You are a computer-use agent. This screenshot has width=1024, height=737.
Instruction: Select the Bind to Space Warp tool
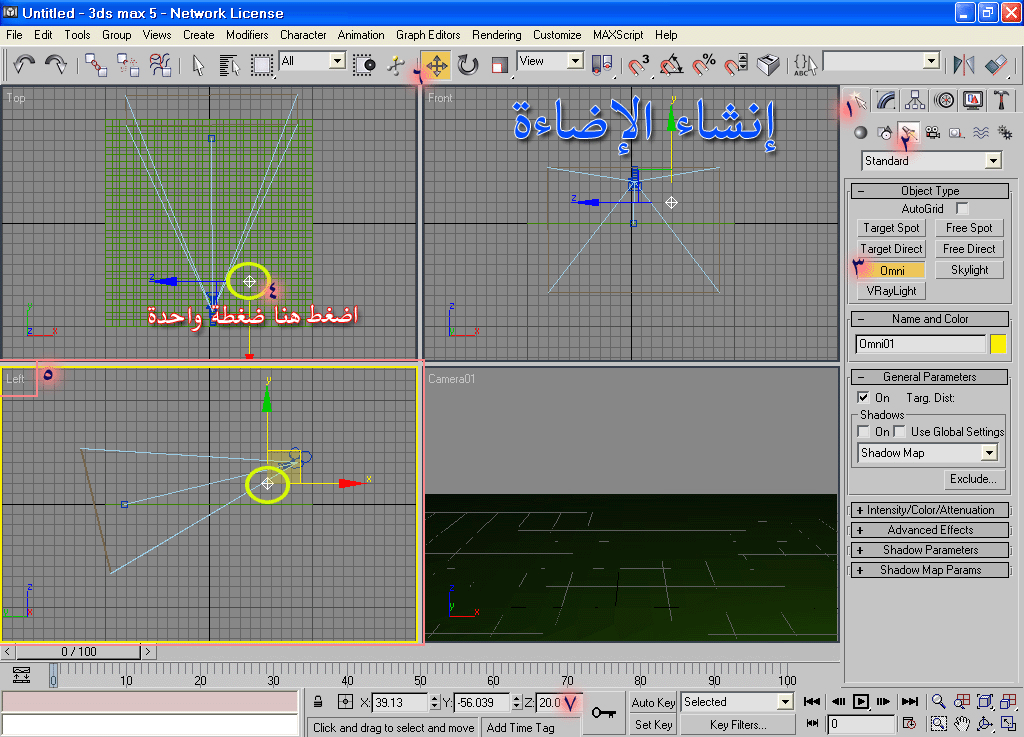click(160, 65)
